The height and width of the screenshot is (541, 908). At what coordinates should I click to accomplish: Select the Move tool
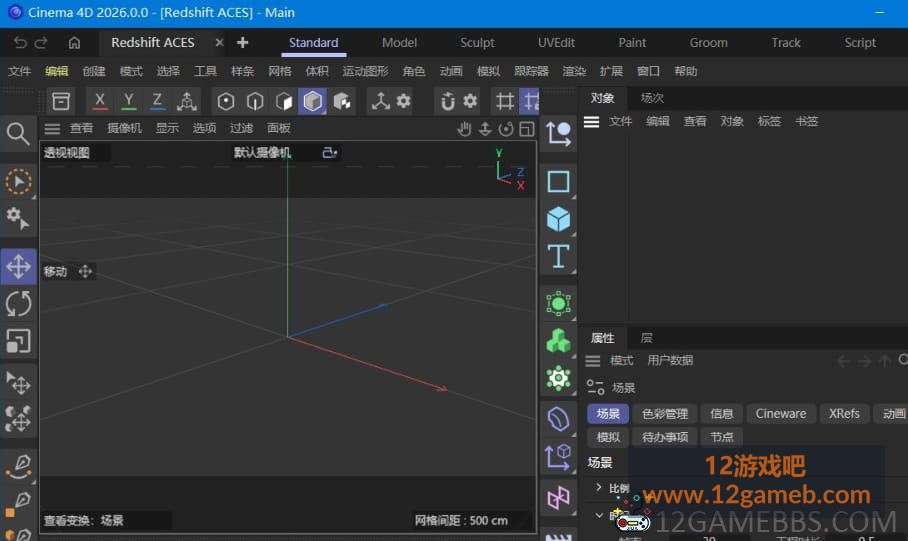(18, 266)
